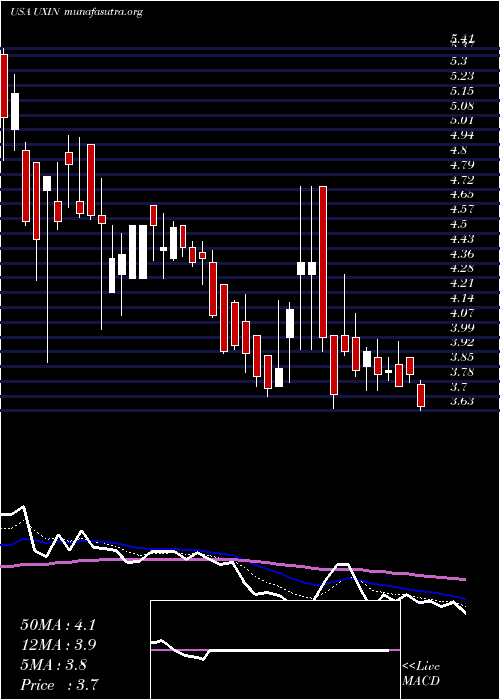Click the 4.72 price axis label
Image resolution: width=500 pixels, height=700 pixels.
click(x=462, y=180)
